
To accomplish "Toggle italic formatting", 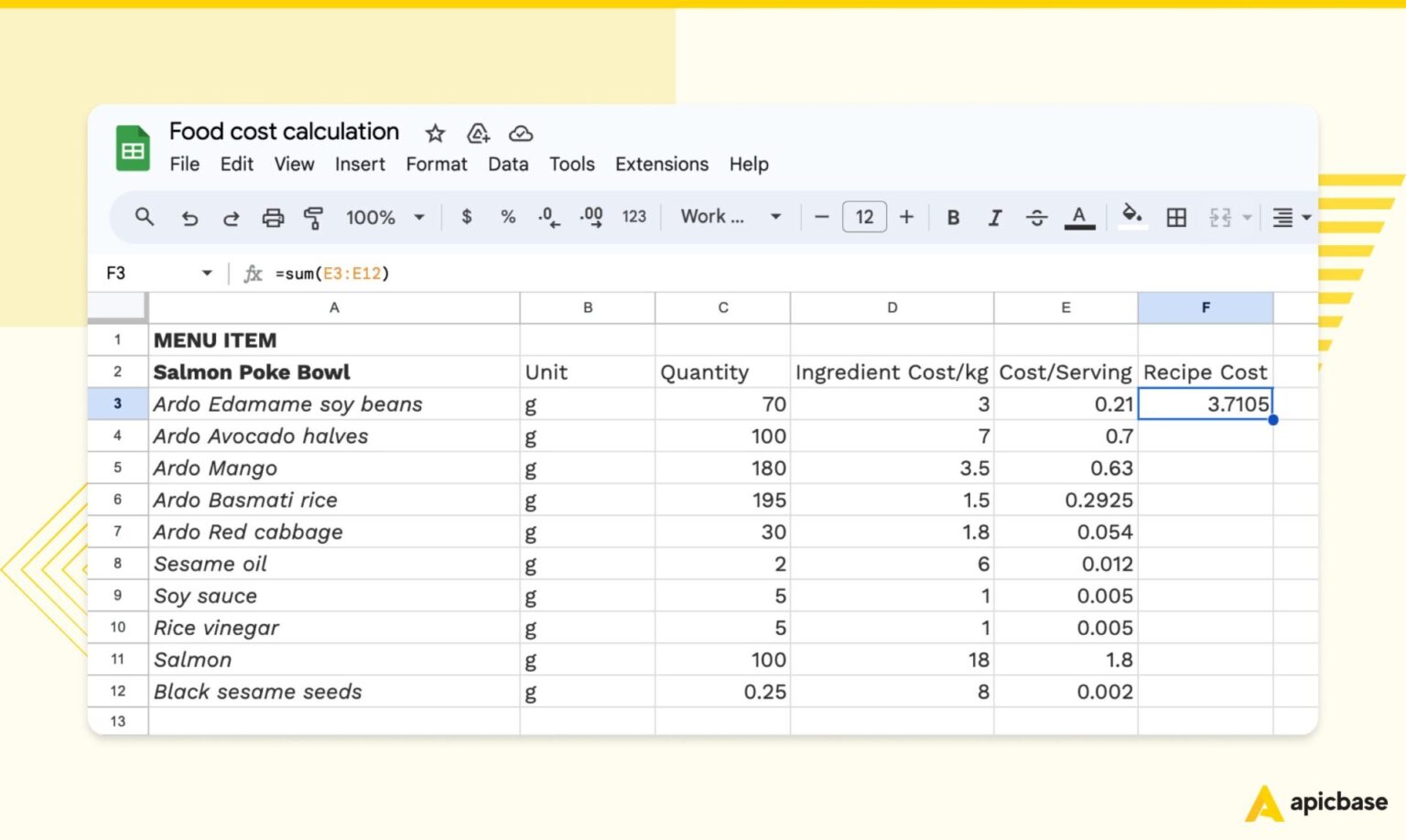I will (x=995, y=217).
